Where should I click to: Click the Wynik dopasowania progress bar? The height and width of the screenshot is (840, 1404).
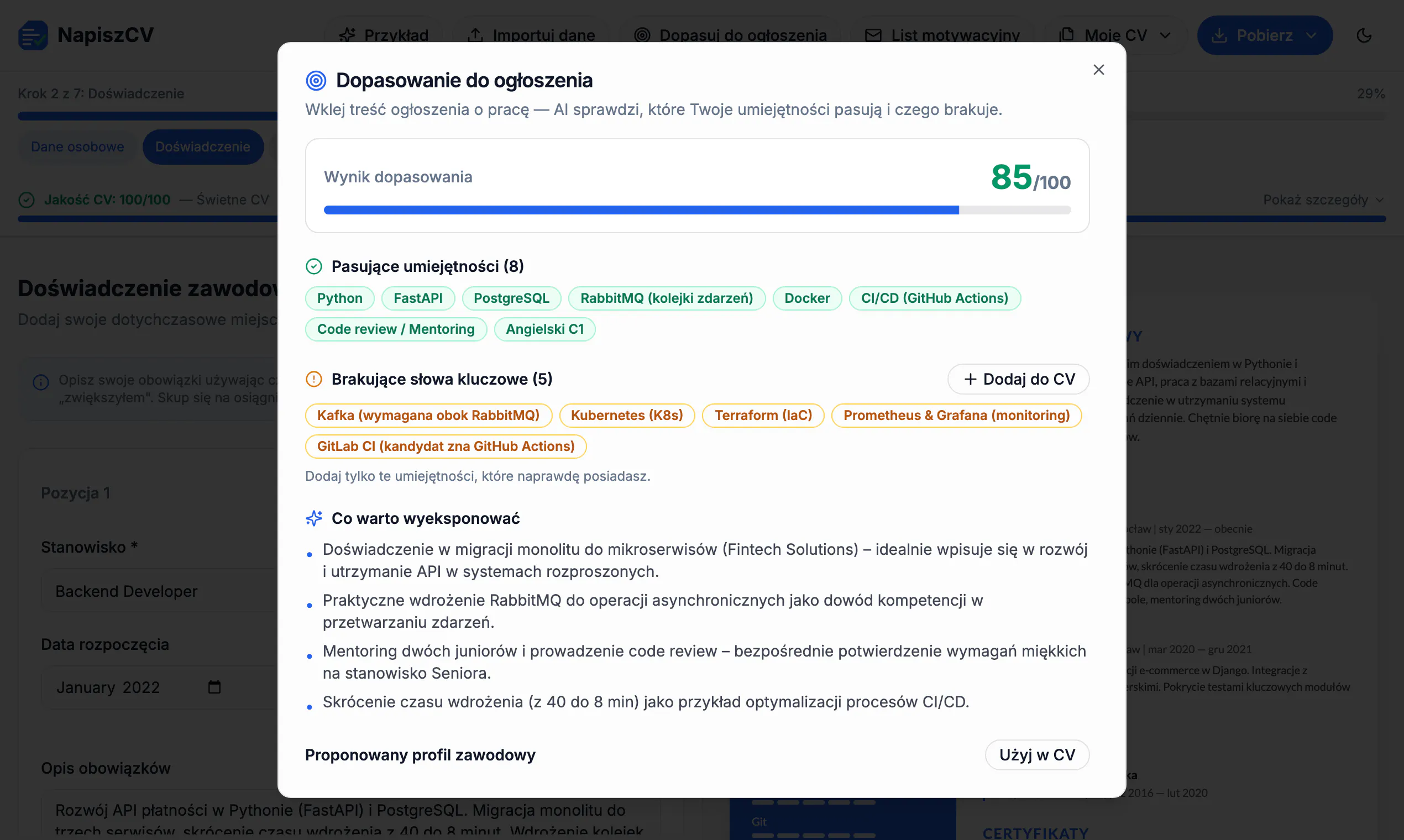click(x=697, y=210)
